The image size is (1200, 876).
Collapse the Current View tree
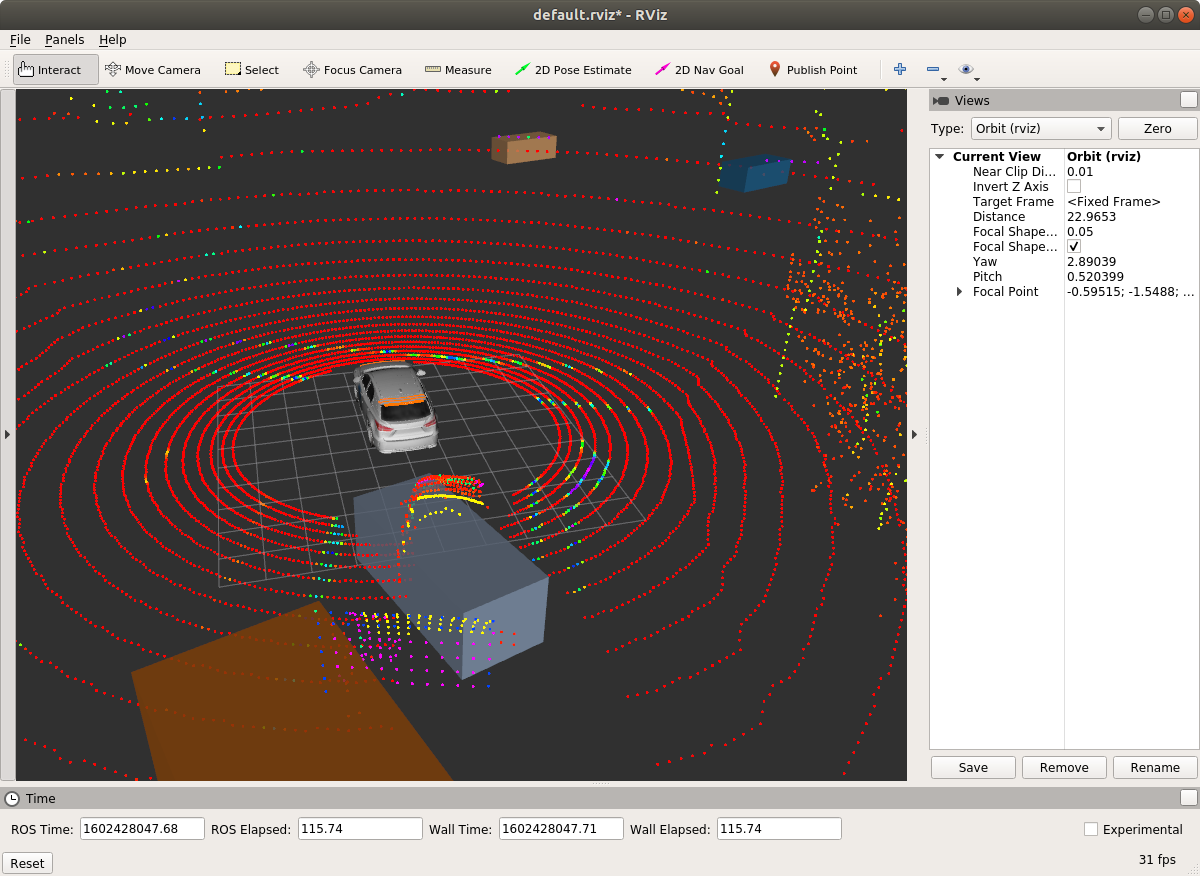[938, 156]
